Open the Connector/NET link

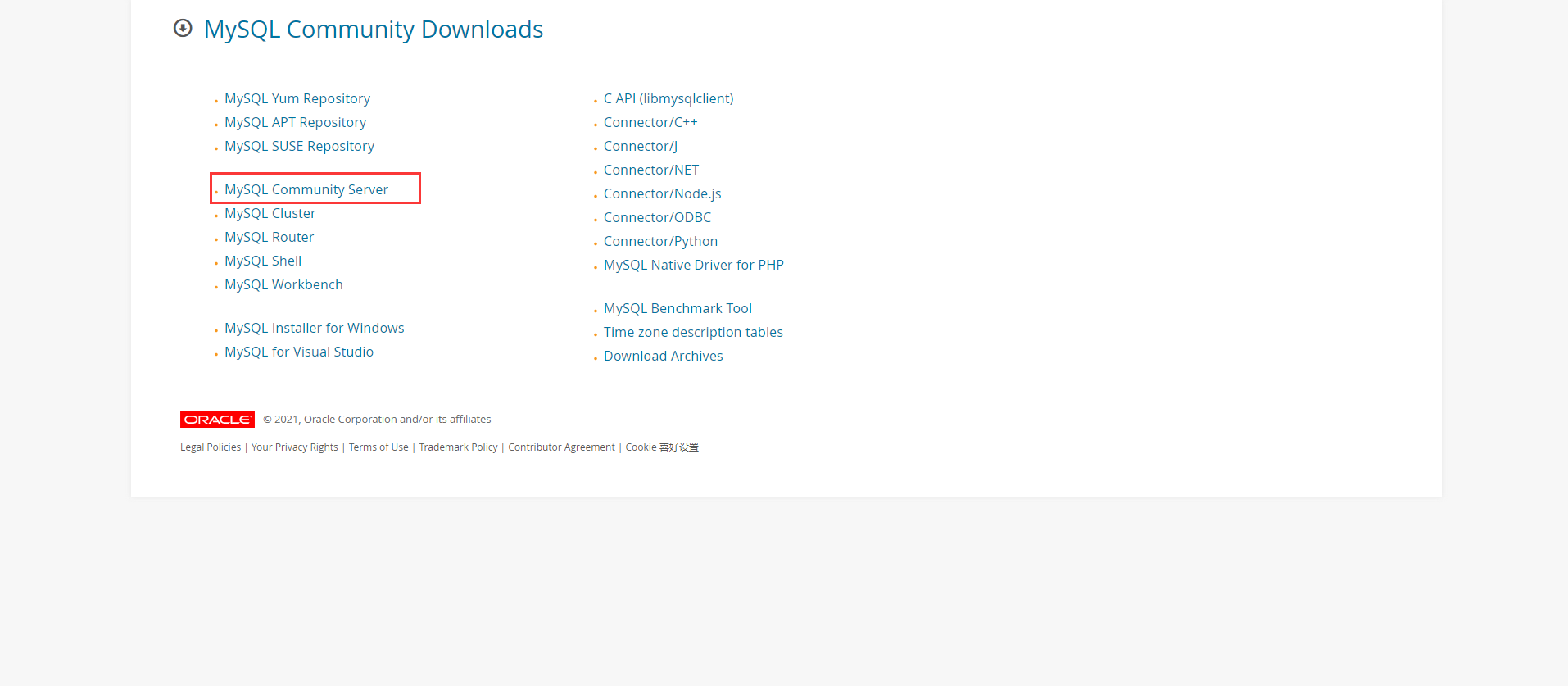651,170
